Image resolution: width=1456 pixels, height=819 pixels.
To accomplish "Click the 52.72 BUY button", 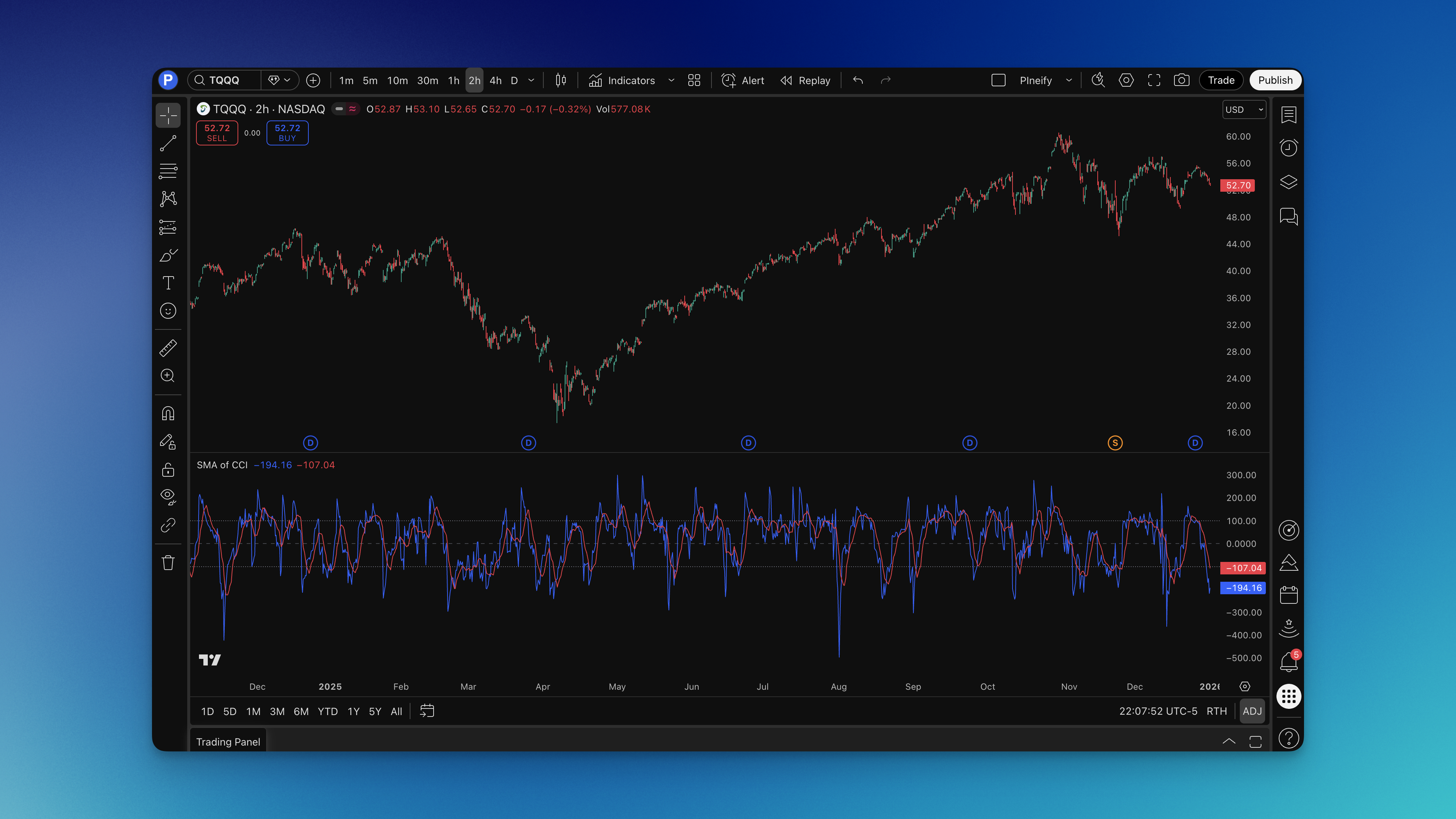I will (287, 132).
